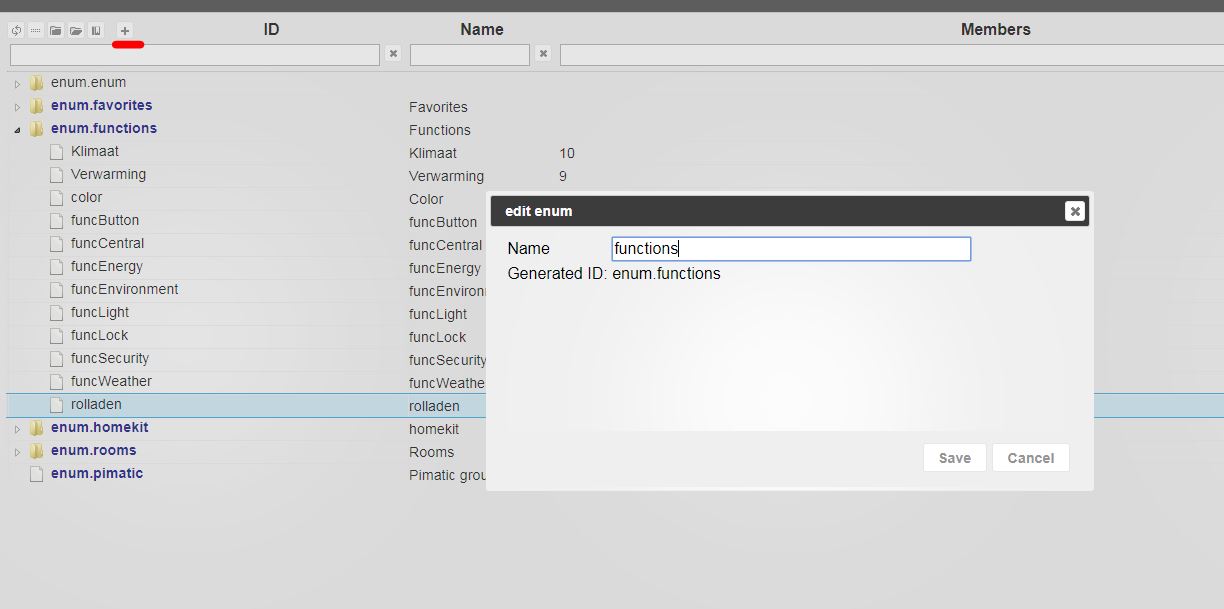Click the rolladen file icon

pyautogui.click(x=57, y=405)
